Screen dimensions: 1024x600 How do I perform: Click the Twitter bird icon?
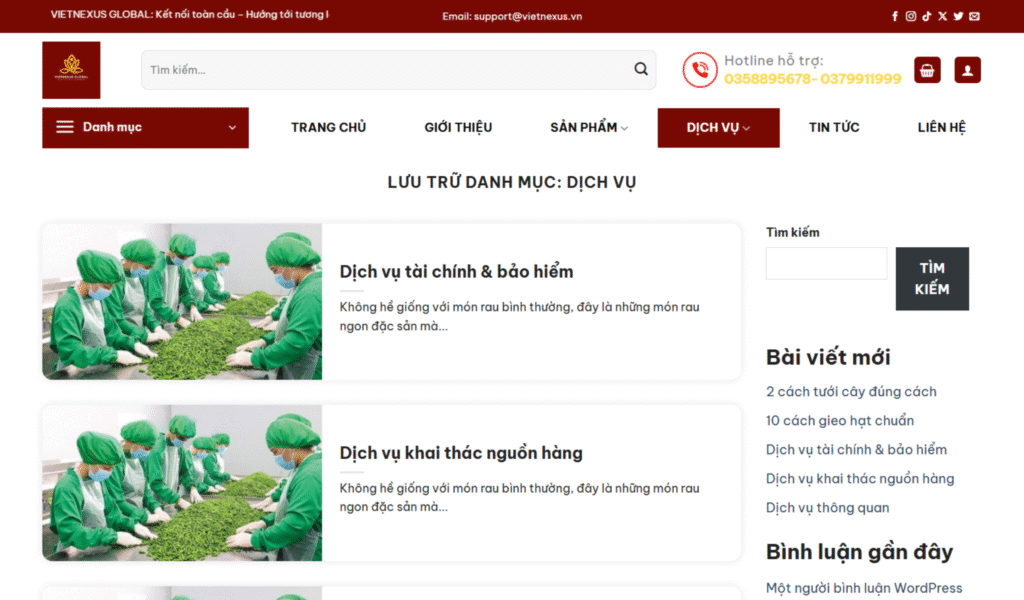point(958,16)
